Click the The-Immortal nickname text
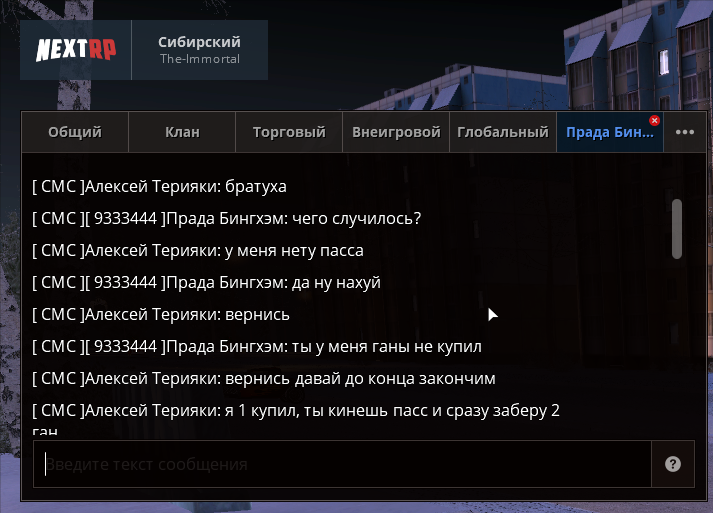Screen dimensions: 713x513 [x=200, y=59]
